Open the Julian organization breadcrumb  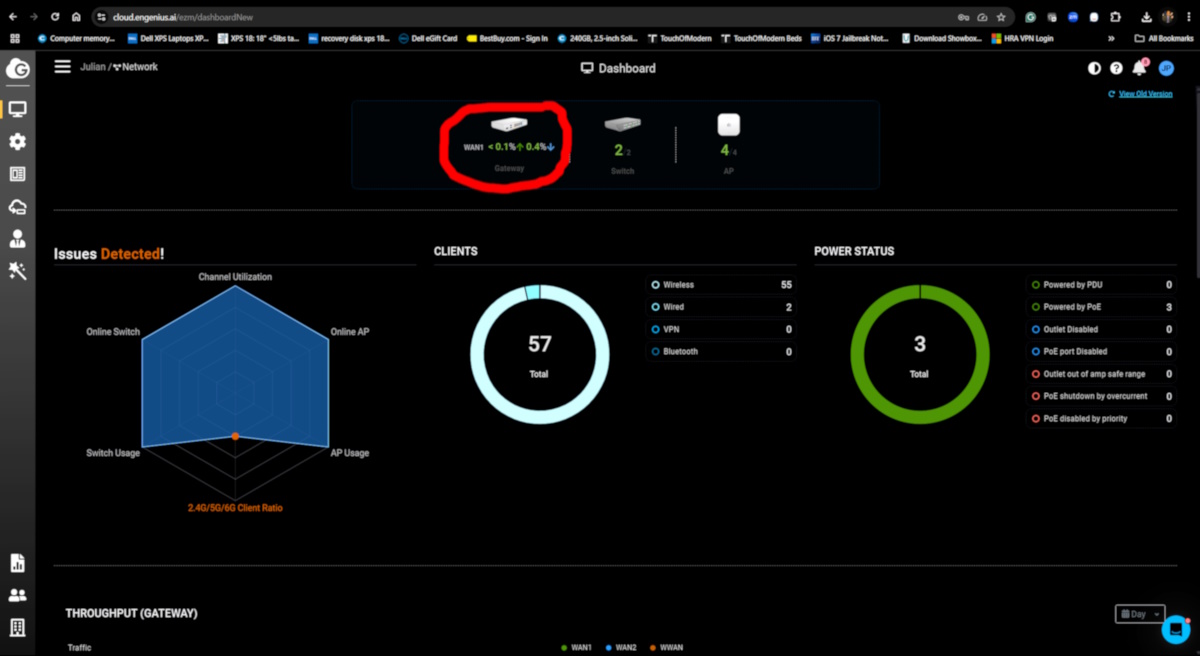(x=92, y=67)
